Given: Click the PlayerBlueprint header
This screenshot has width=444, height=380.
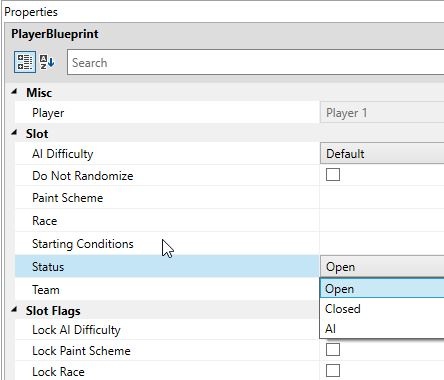Looking at the screenshot, I should tap(55, 34).
